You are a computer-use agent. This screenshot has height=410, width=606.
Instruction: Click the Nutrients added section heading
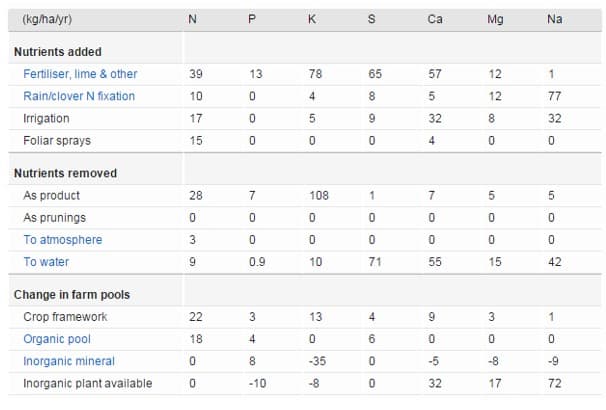(57, 51)
